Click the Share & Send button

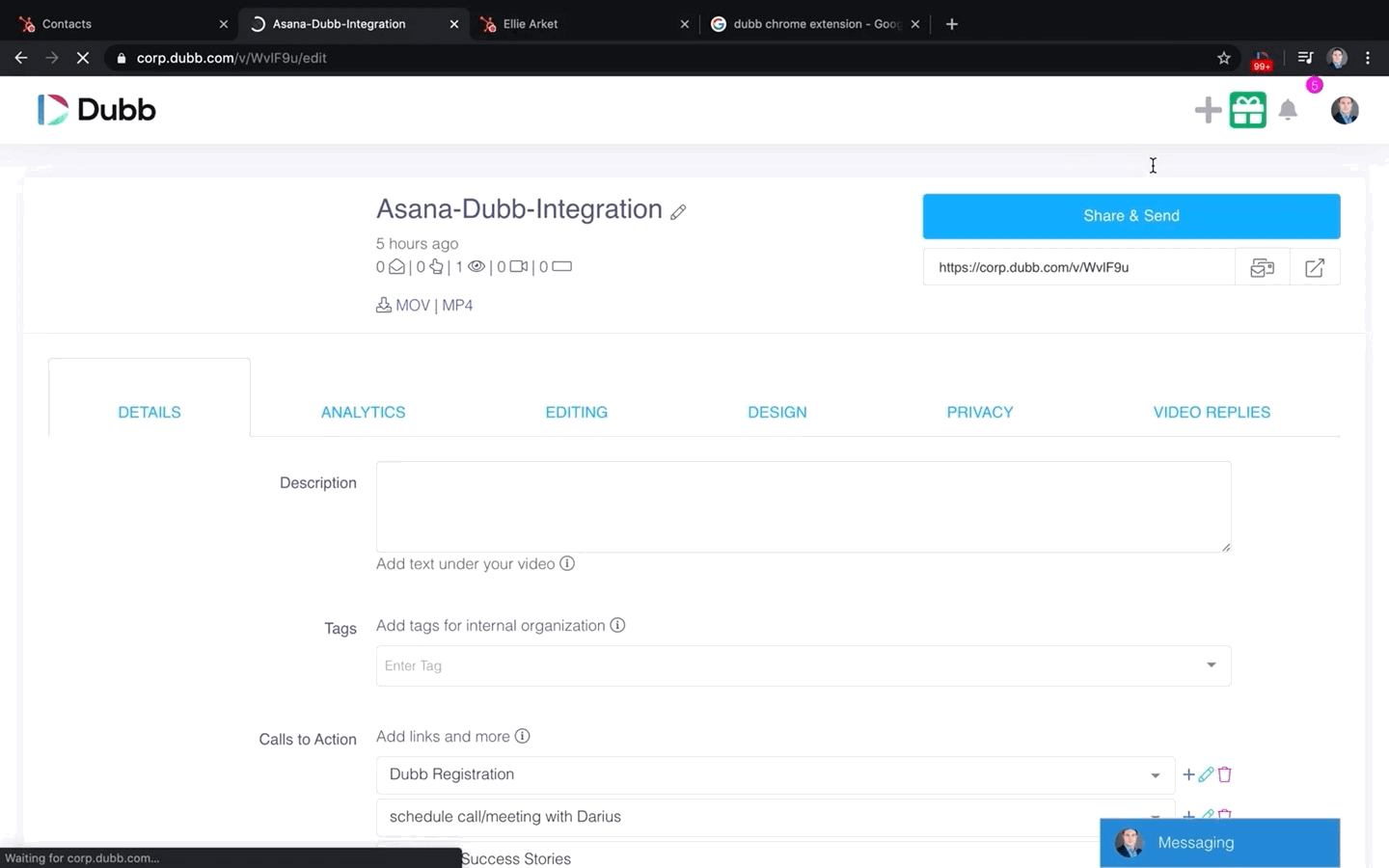click(x=1131, y=216)
